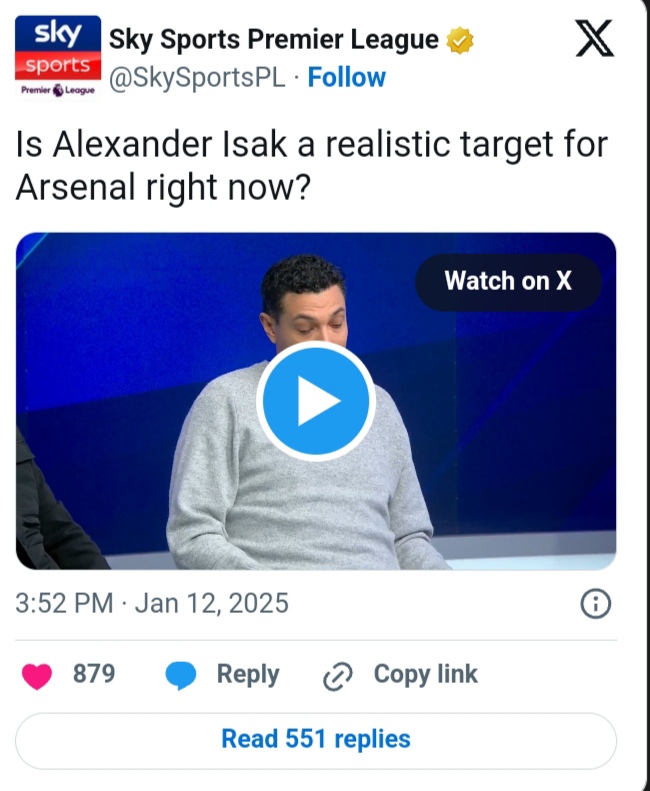
Task: Click the info icon beside the timestamp
Action: [x=596, y=604]
